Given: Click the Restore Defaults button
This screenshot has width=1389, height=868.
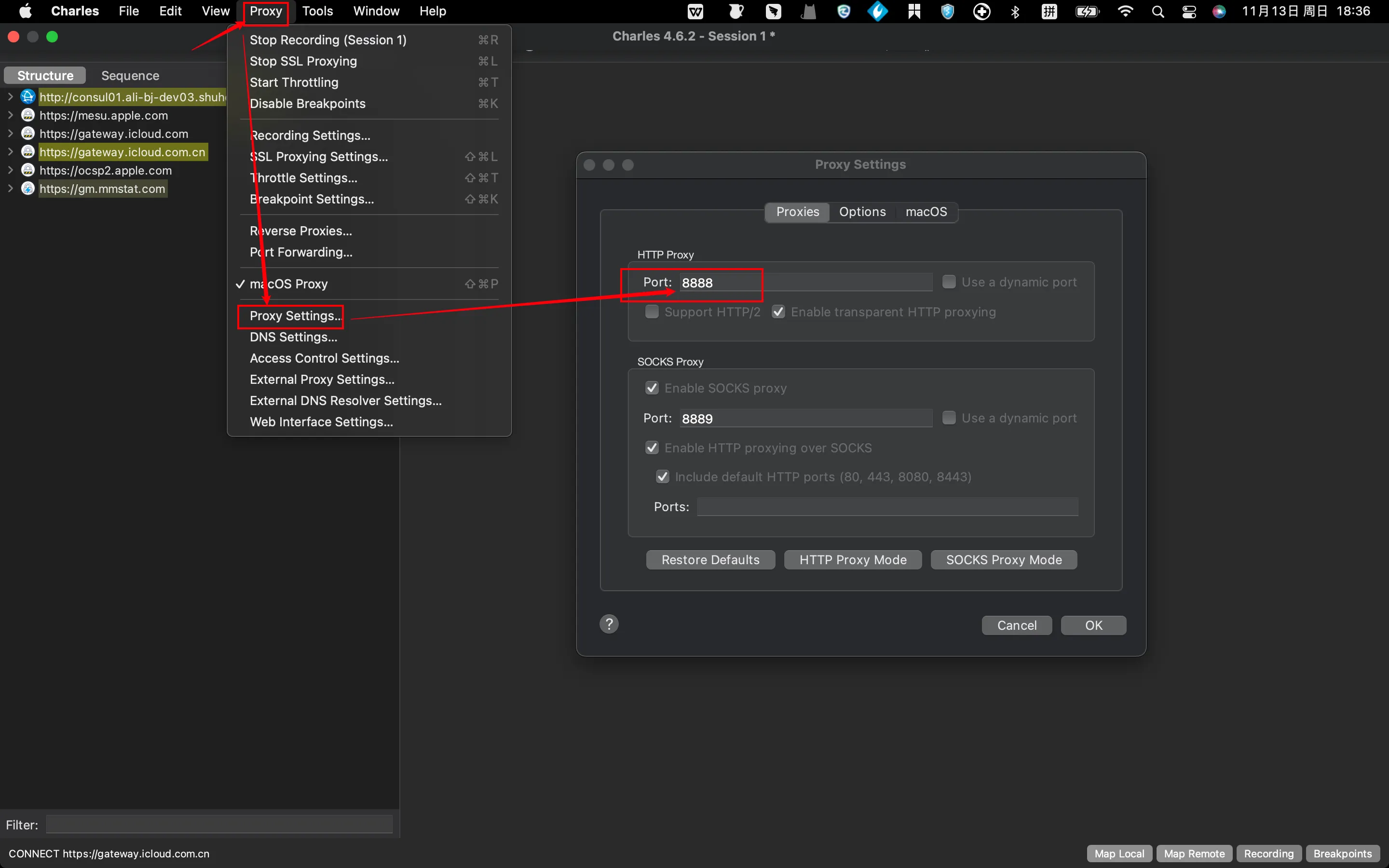Looking at the screenshot, I should (710, 560).
